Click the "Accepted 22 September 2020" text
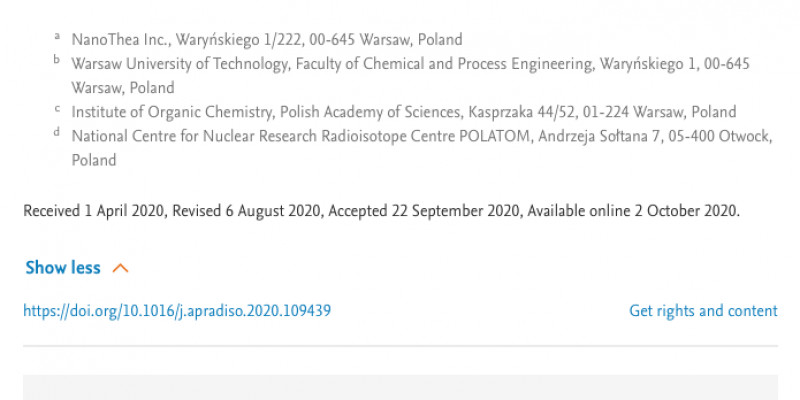Screen dimensions: 800x400 425,211
